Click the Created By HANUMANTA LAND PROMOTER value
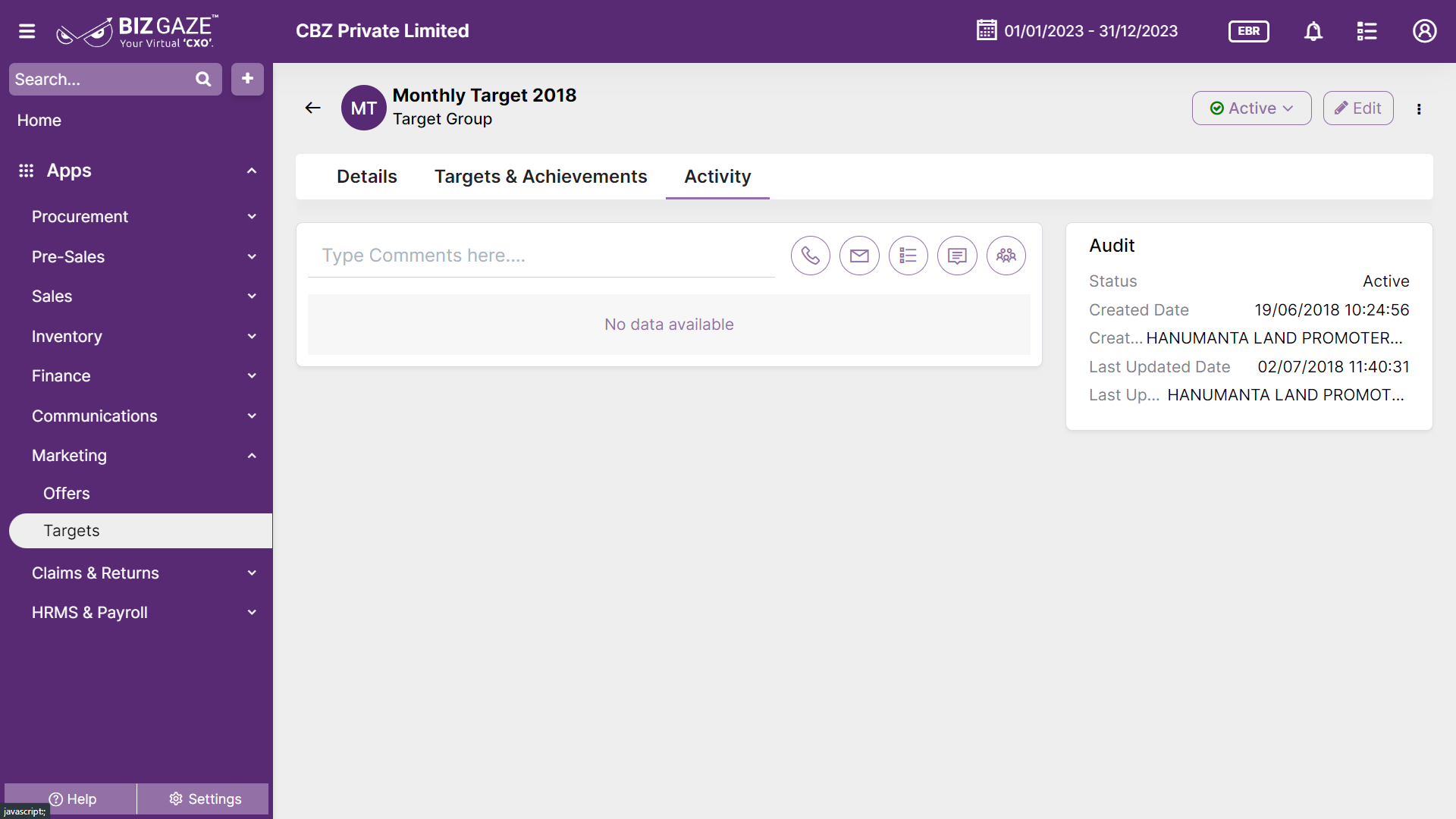This screenshot has width=1456, height=819. coord(1274,338)
